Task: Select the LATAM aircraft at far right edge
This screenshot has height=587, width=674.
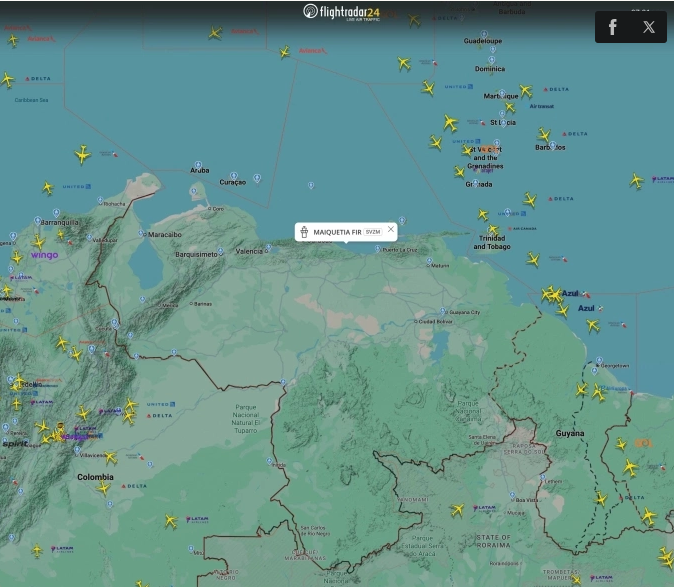Action: tap(637, 181)
